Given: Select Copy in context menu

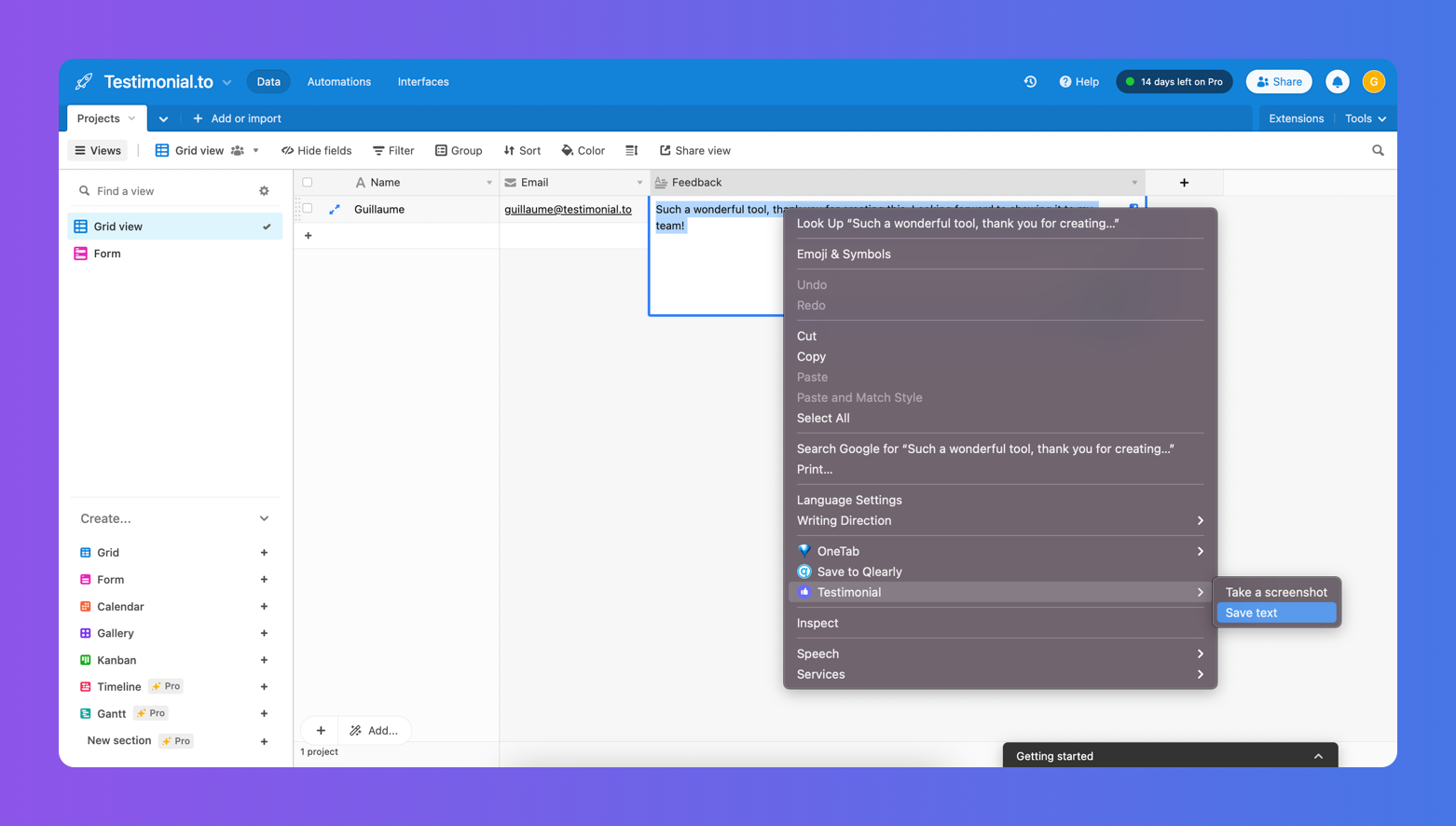Looking at the screenshot, I should click(x=1000, y=356).
